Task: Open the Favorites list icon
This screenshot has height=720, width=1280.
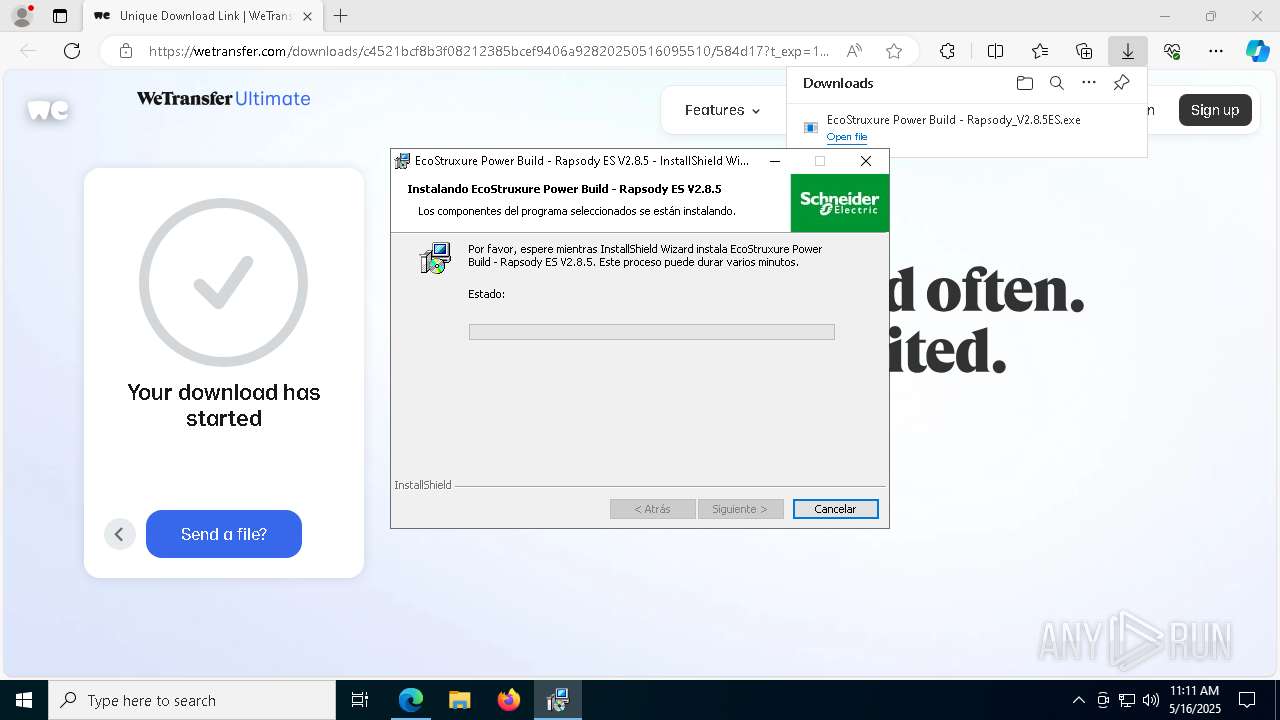Action: coord(1040,51)
